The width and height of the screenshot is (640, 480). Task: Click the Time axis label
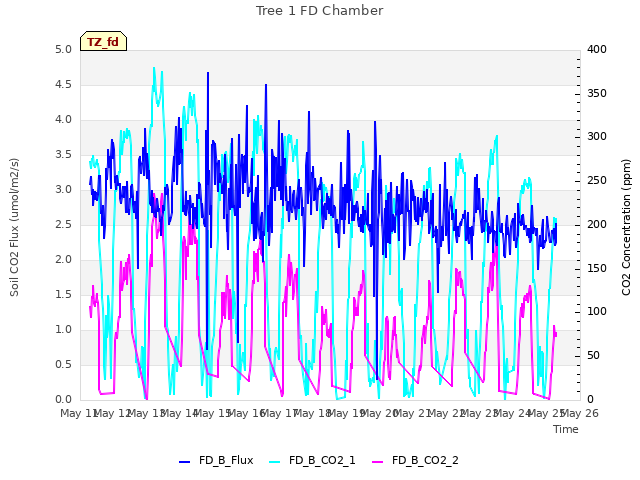click(566, 429)
